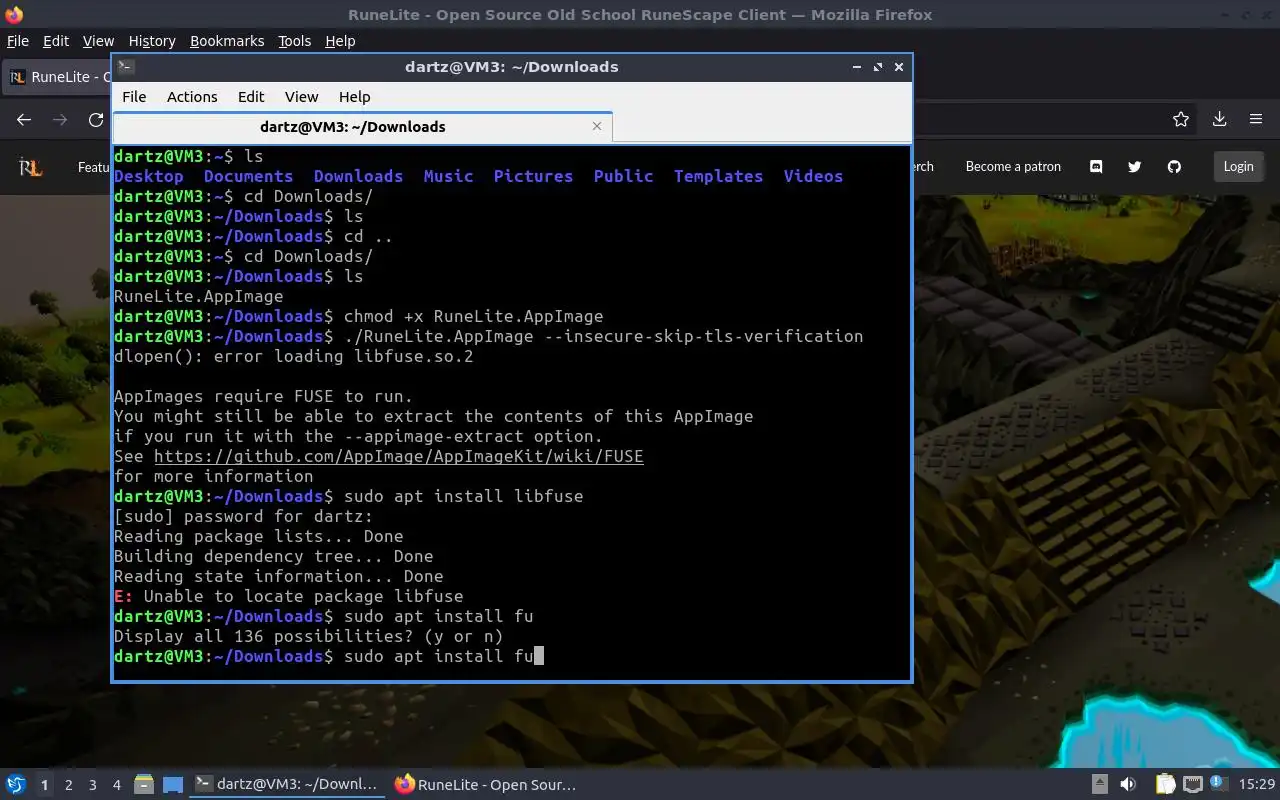Open the network status tray icon
This screenshot has height=800, width=1280.
(x=1192, y=785)
